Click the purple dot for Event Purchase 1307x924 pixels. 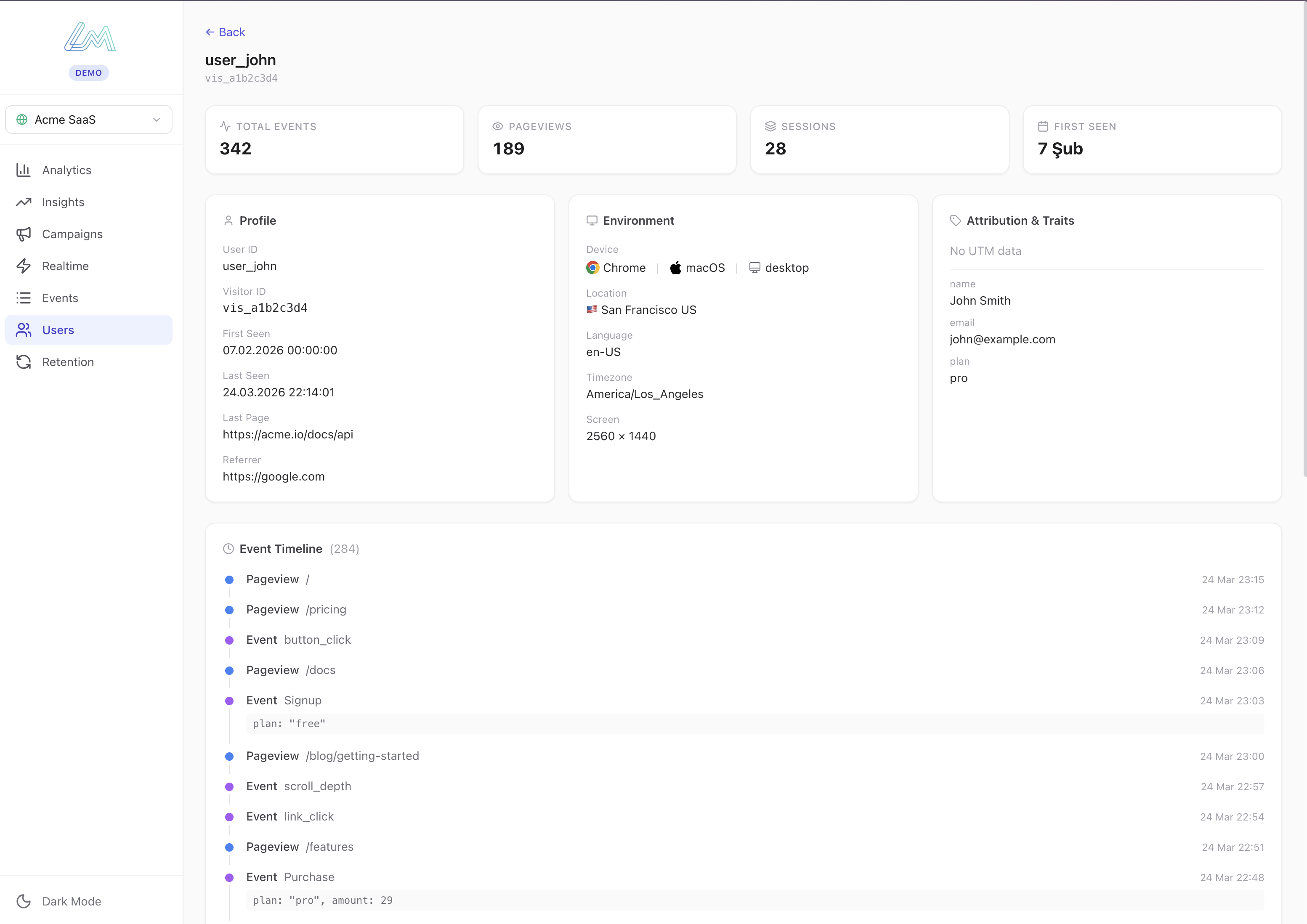click(229, 877)
